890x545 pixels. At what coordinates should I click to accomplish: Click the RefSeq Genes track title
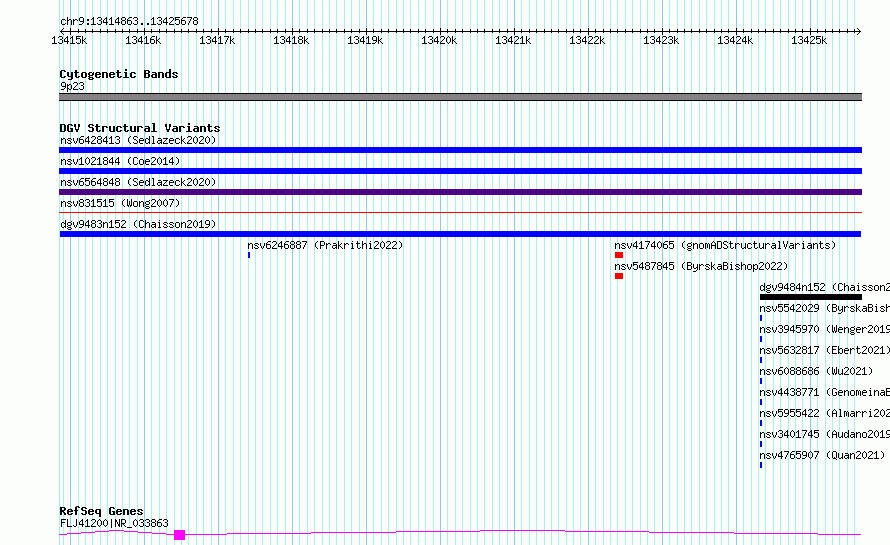pyautogui.click(x=101, y=511)
